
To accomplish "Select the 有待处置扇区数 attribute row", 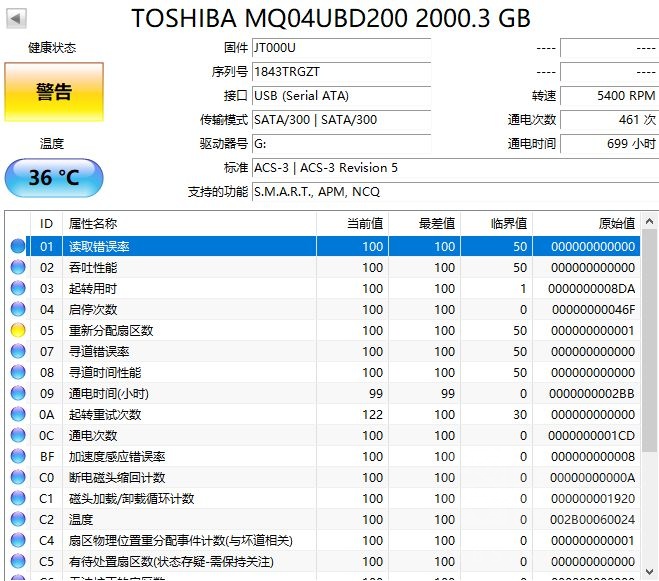I will click(323, 562).
